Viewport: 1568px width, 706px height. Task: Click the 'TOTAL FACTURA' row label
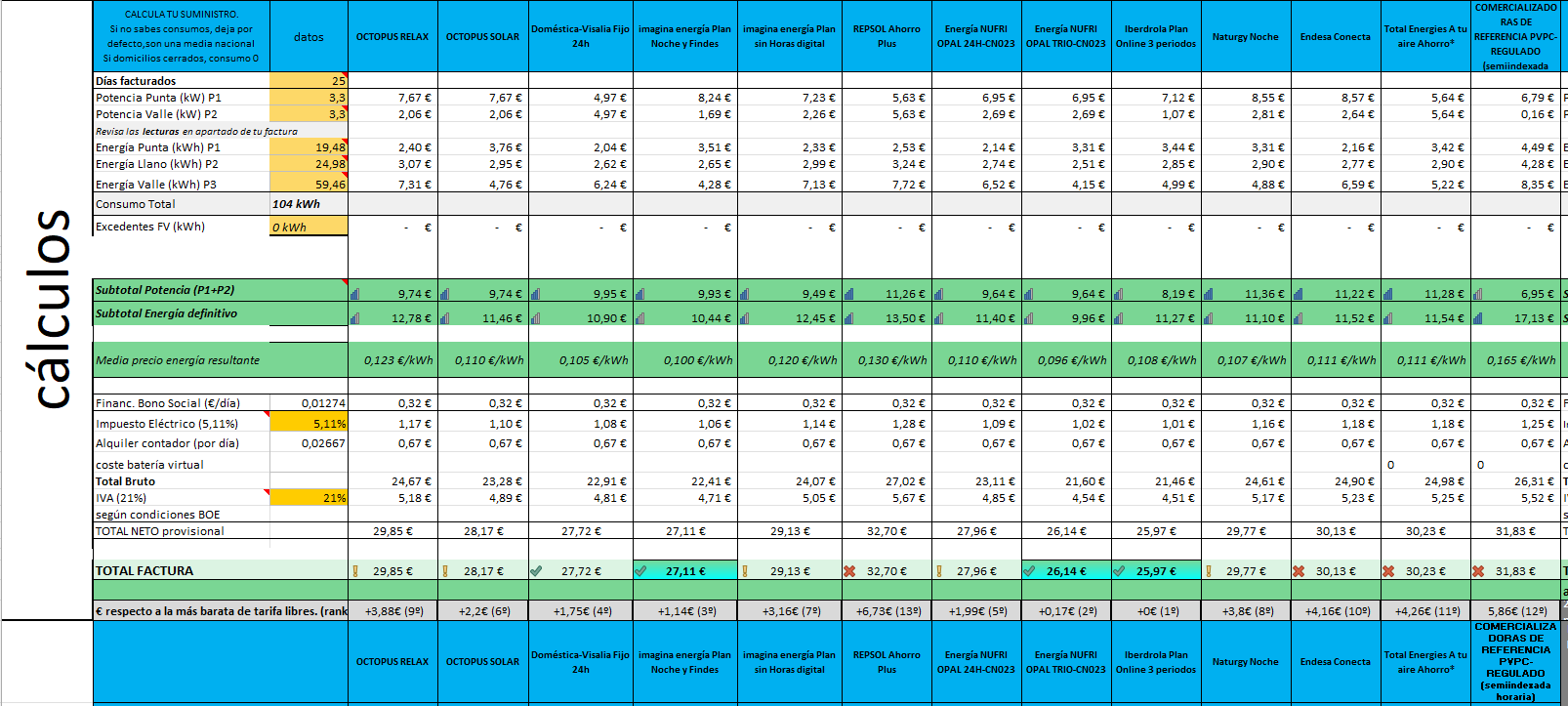coord(144,571)
